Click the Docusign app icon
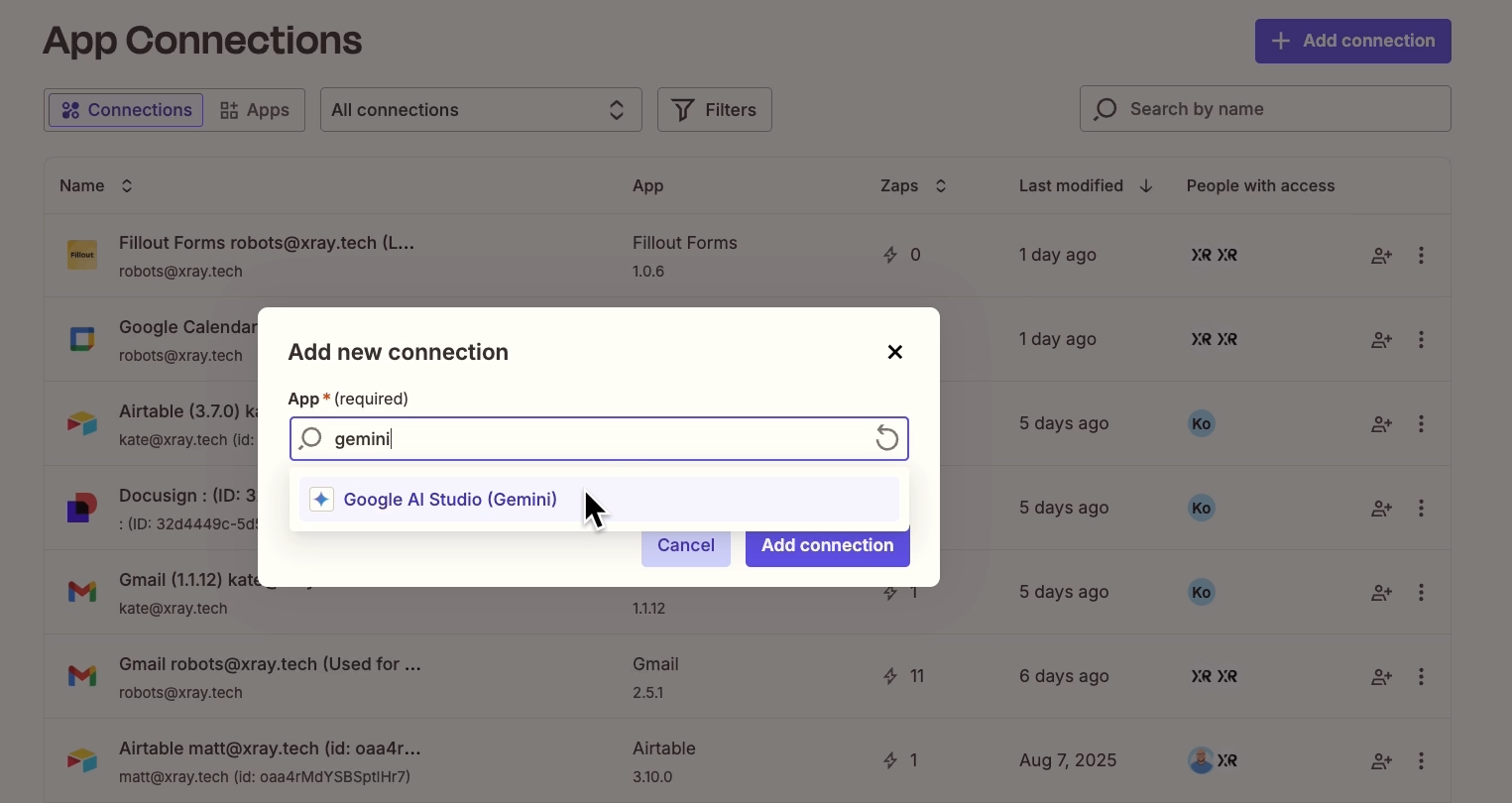This screenshot has height=803, width=1512. pos(81,508)
